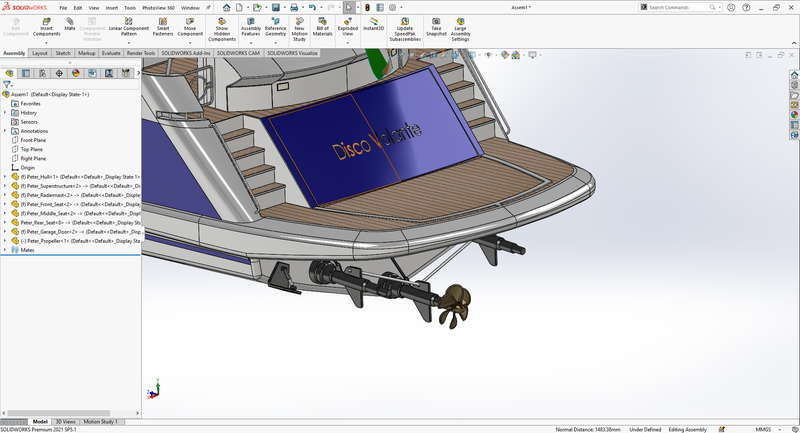Viewport: 800px width, 433px height.
Task: Insert a Bill of Materials
Action: coord(322,27)
